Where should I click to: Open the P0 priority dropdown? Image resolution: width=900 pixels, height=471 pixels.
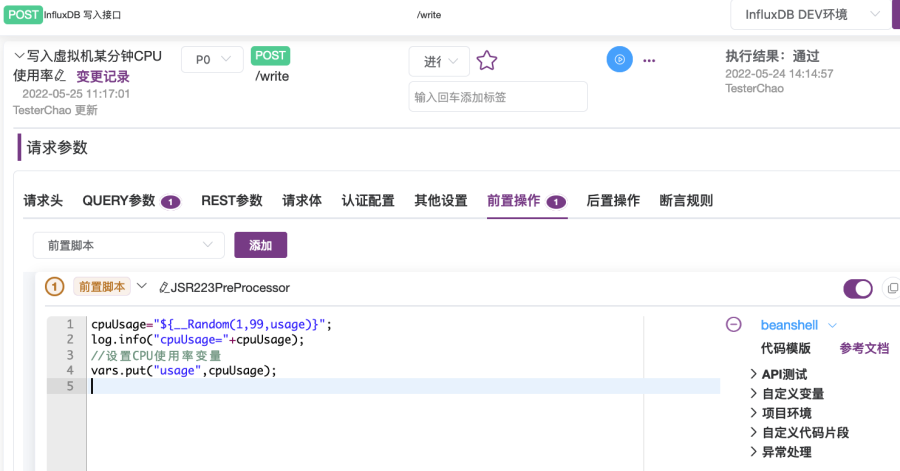(x=212, y=60)
